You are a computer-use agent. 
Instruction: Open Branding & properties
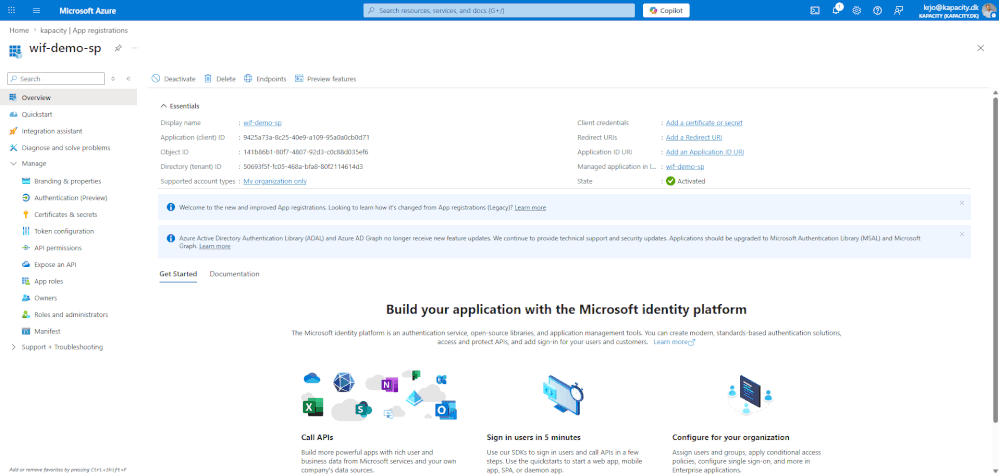pos(68,181)
